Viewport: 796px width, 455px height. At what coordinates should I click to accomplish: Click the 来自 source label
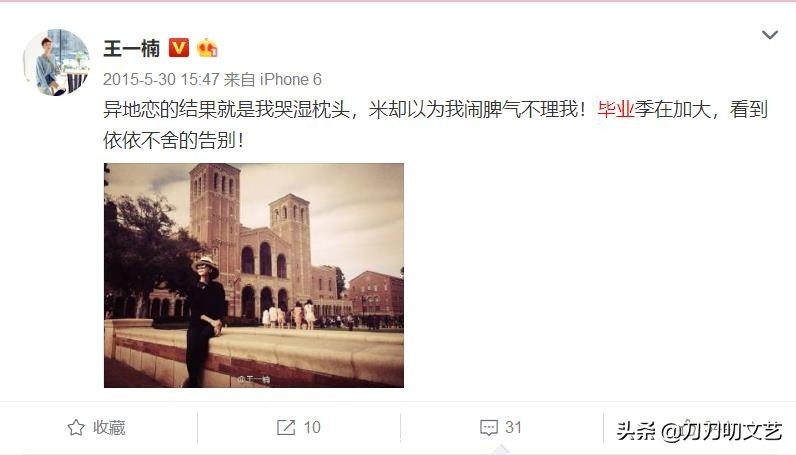[x=239, y=79]
